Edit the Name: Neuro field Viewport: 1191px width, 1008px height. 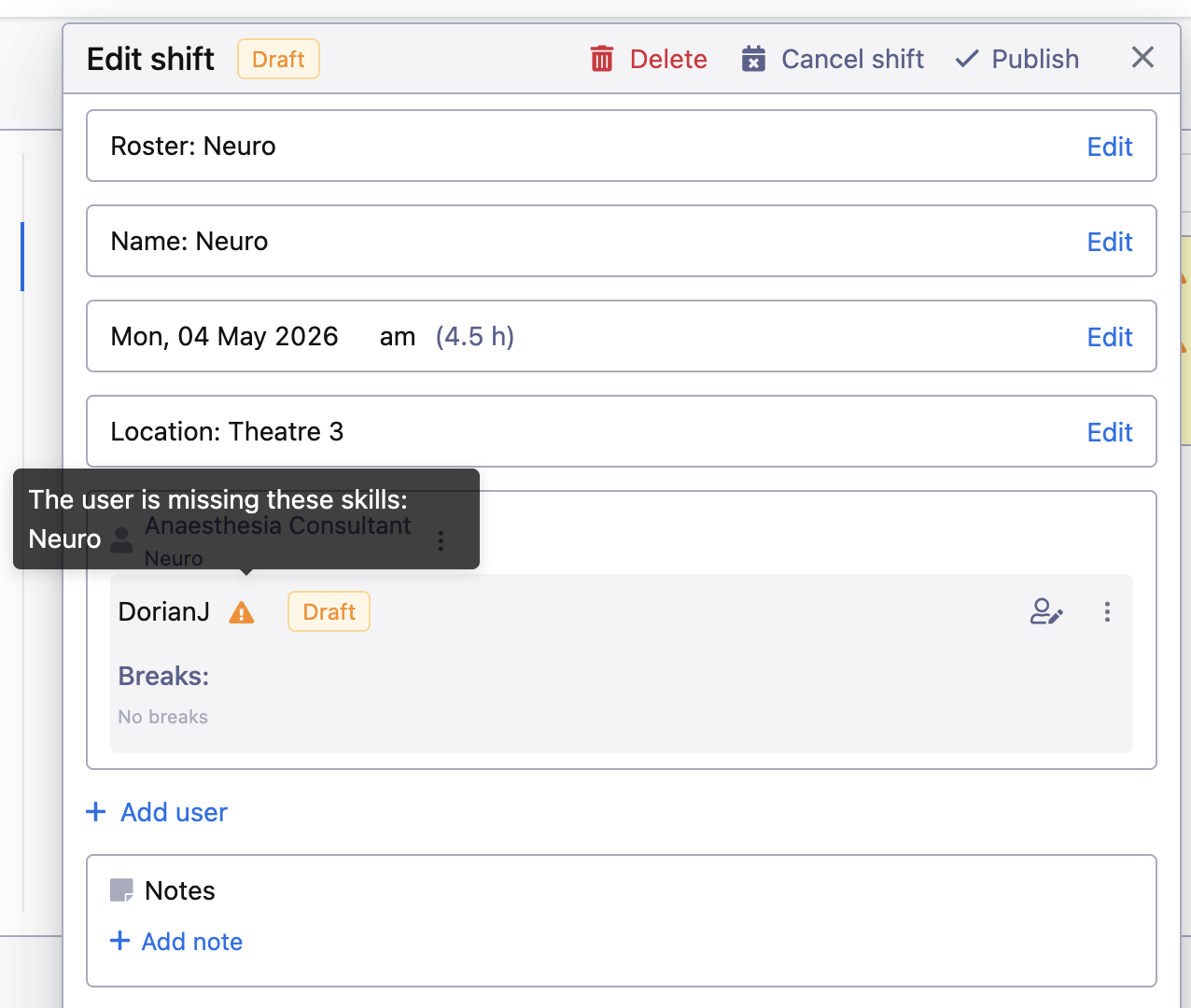[1109, 242]
